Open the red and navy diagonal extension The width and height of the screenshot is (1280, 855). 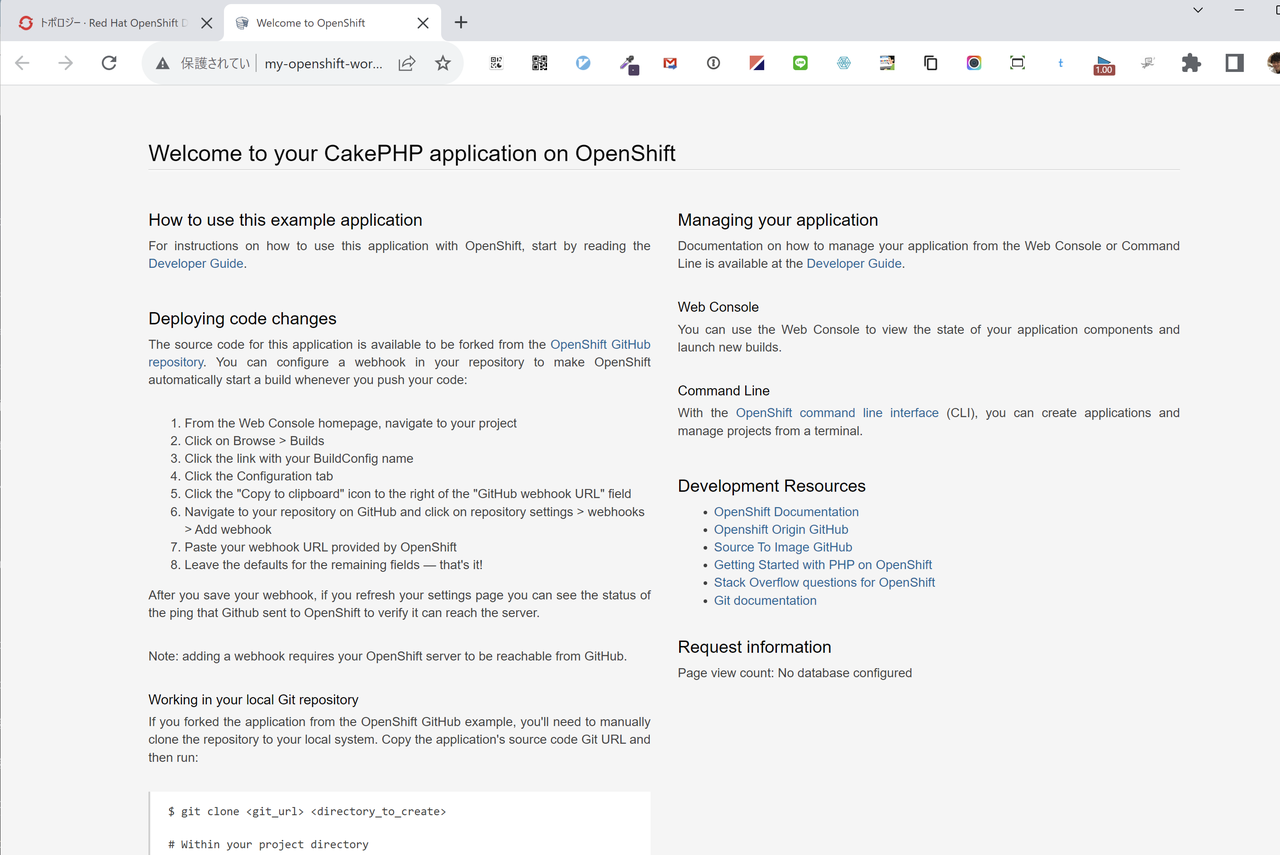coord(757,63)
